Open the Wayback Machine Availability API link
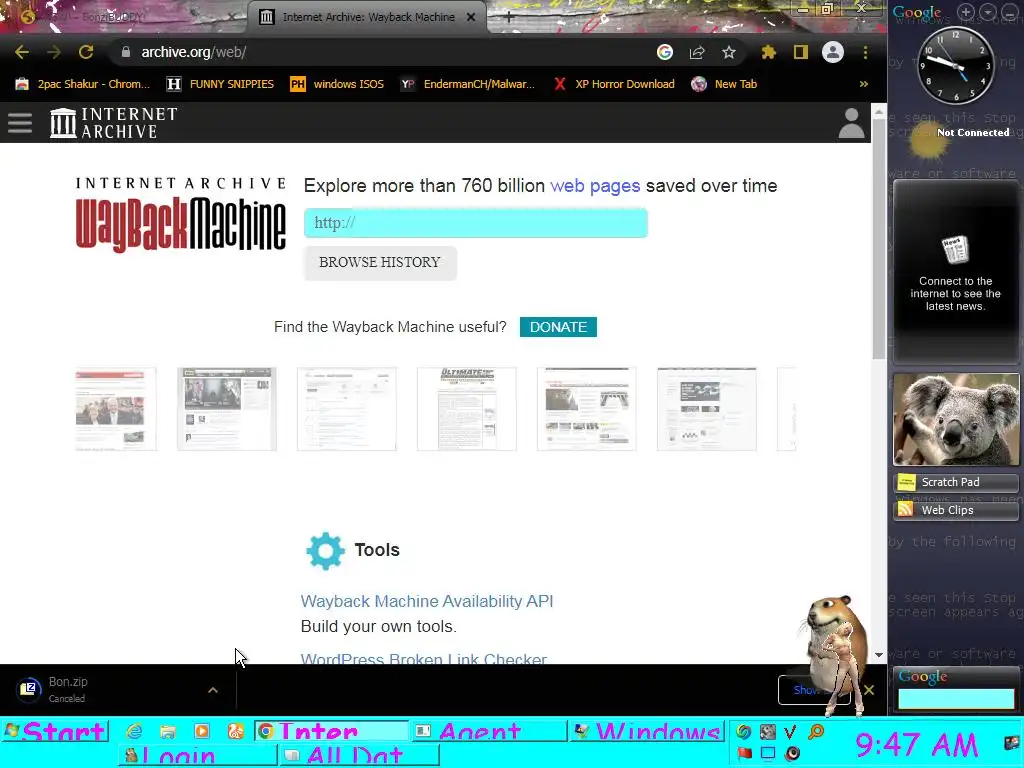 (x=427, y=601)
